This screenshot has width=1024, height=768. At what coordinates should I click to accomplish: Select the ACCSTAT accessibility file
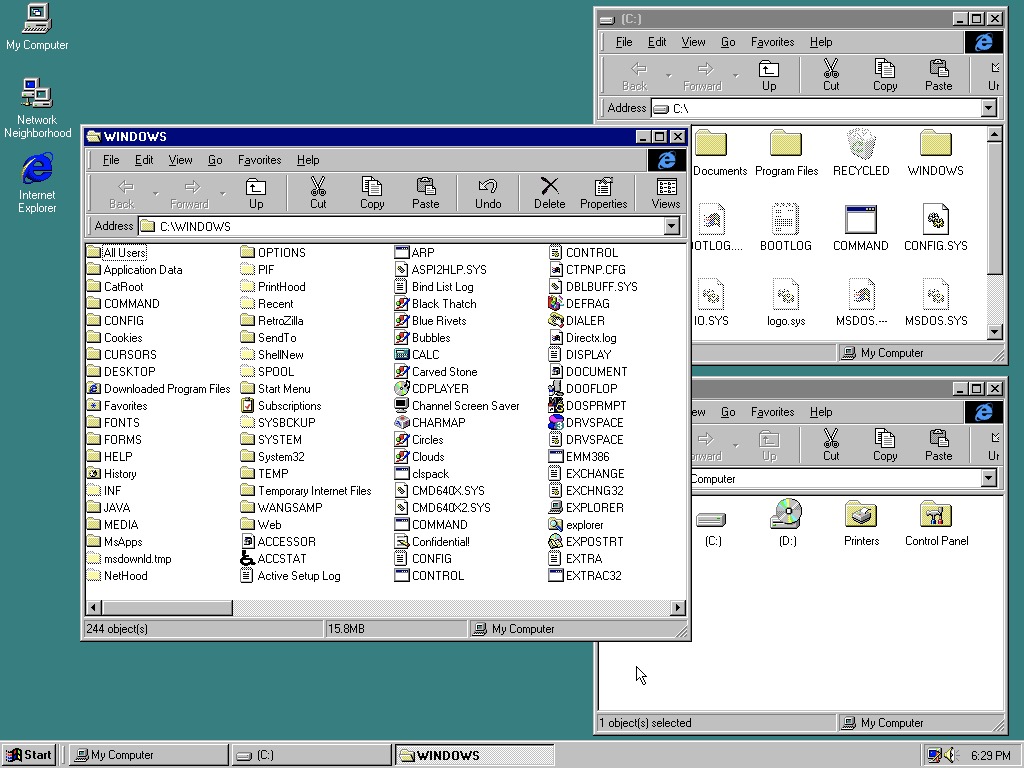[x=274, y=558]
